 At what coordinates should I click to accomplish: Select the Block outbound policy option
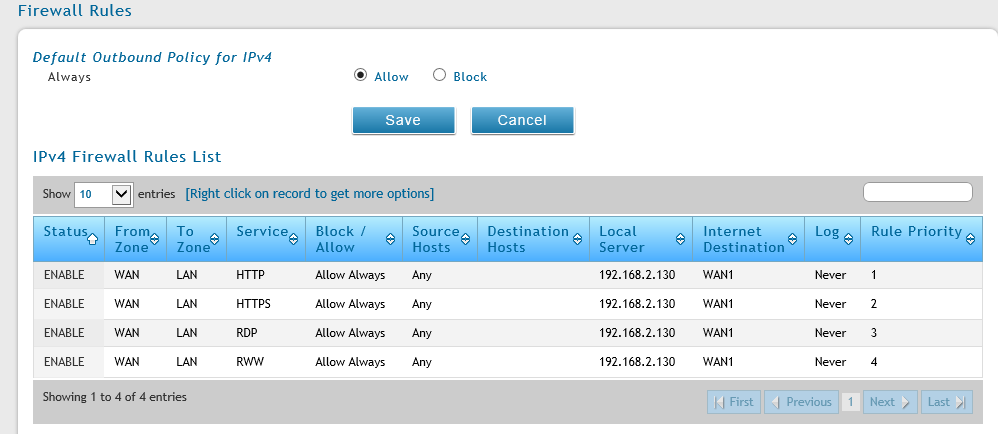click(x=439, y=75)
